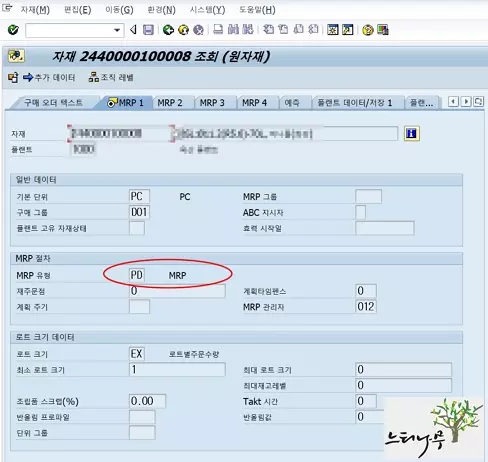Click the 계획타임펜스 field
488x462 pixels.
(366, 291)
